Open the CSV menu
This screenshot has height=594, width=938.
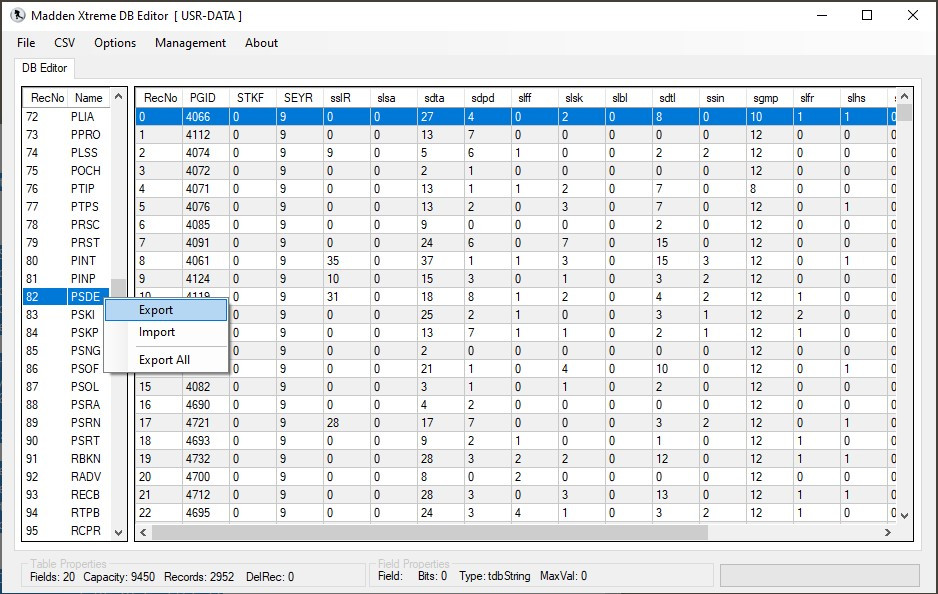pyautogui.click(x=65, y=43)
